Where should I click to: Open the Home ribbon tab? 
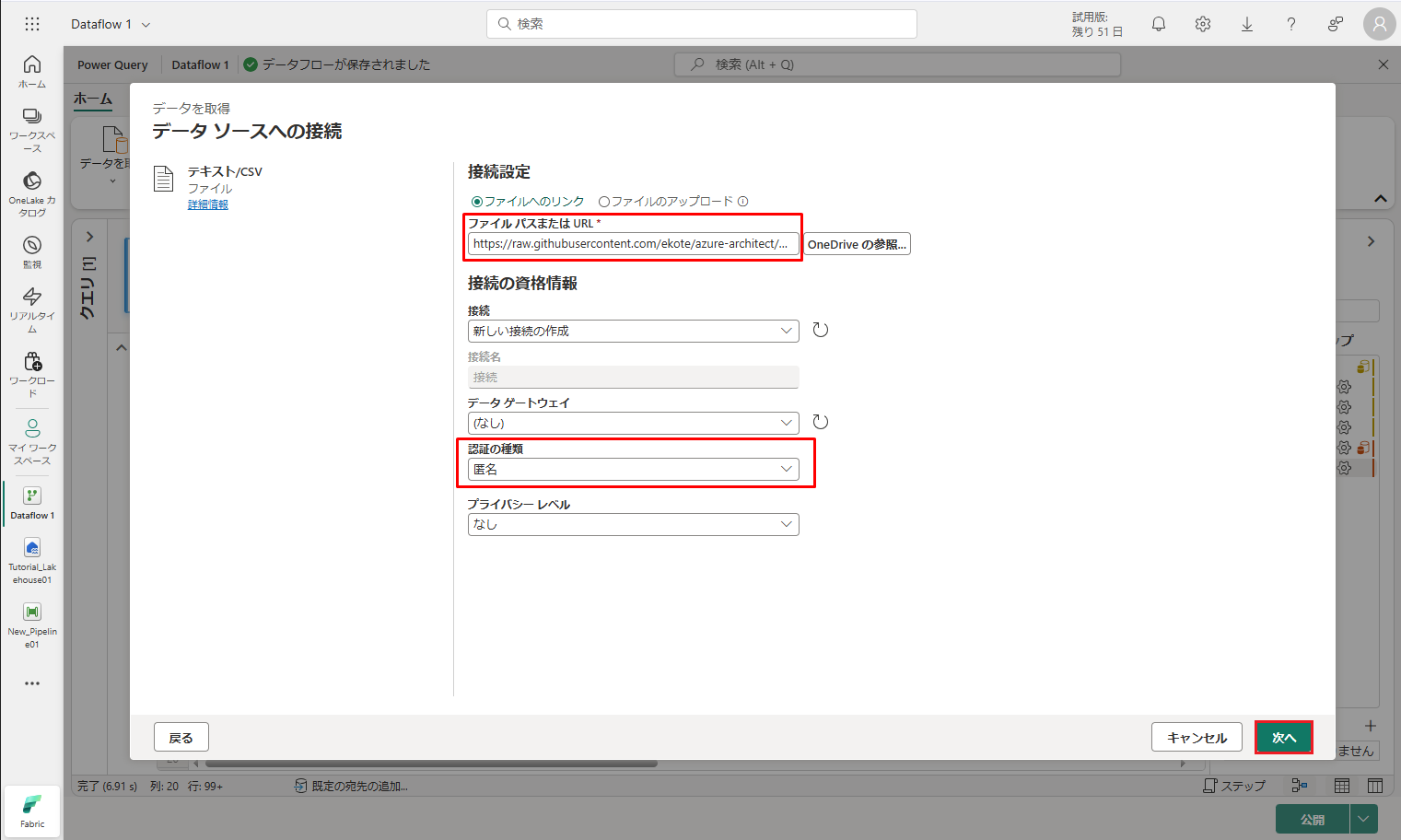93,99
